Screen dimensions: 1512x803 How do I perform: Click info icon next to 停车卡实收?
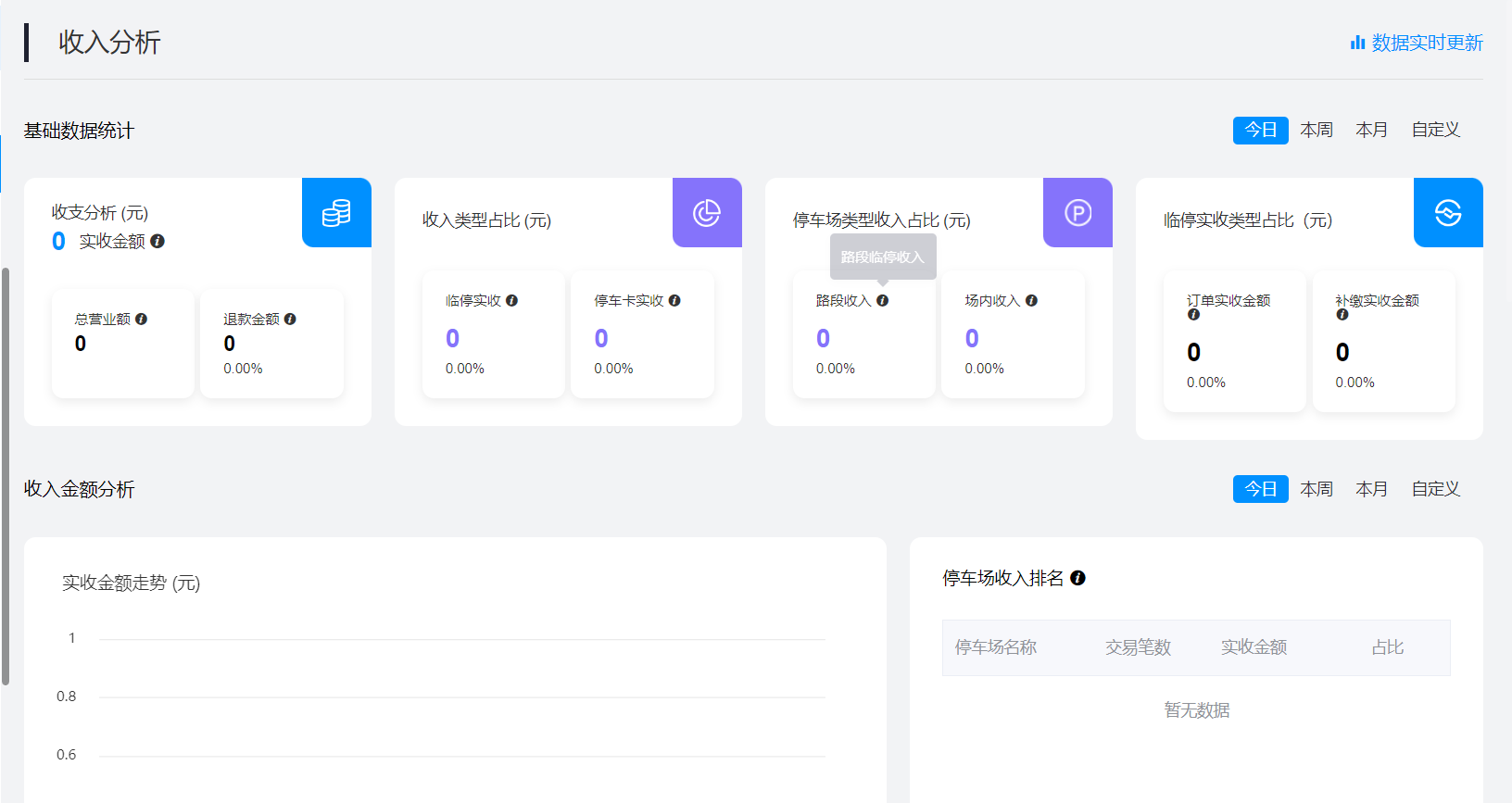(674, 300)
